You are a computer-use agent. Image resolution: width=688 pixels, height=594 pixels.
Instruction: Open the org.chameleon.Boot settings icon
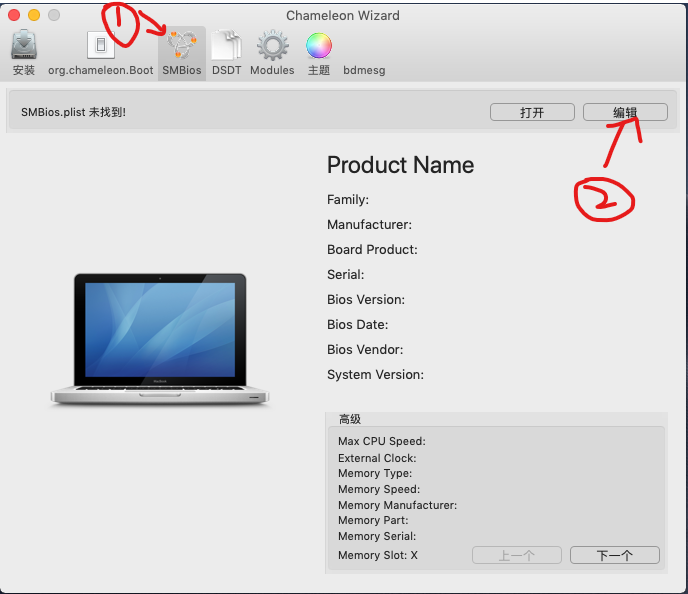[x=101, y=45]
